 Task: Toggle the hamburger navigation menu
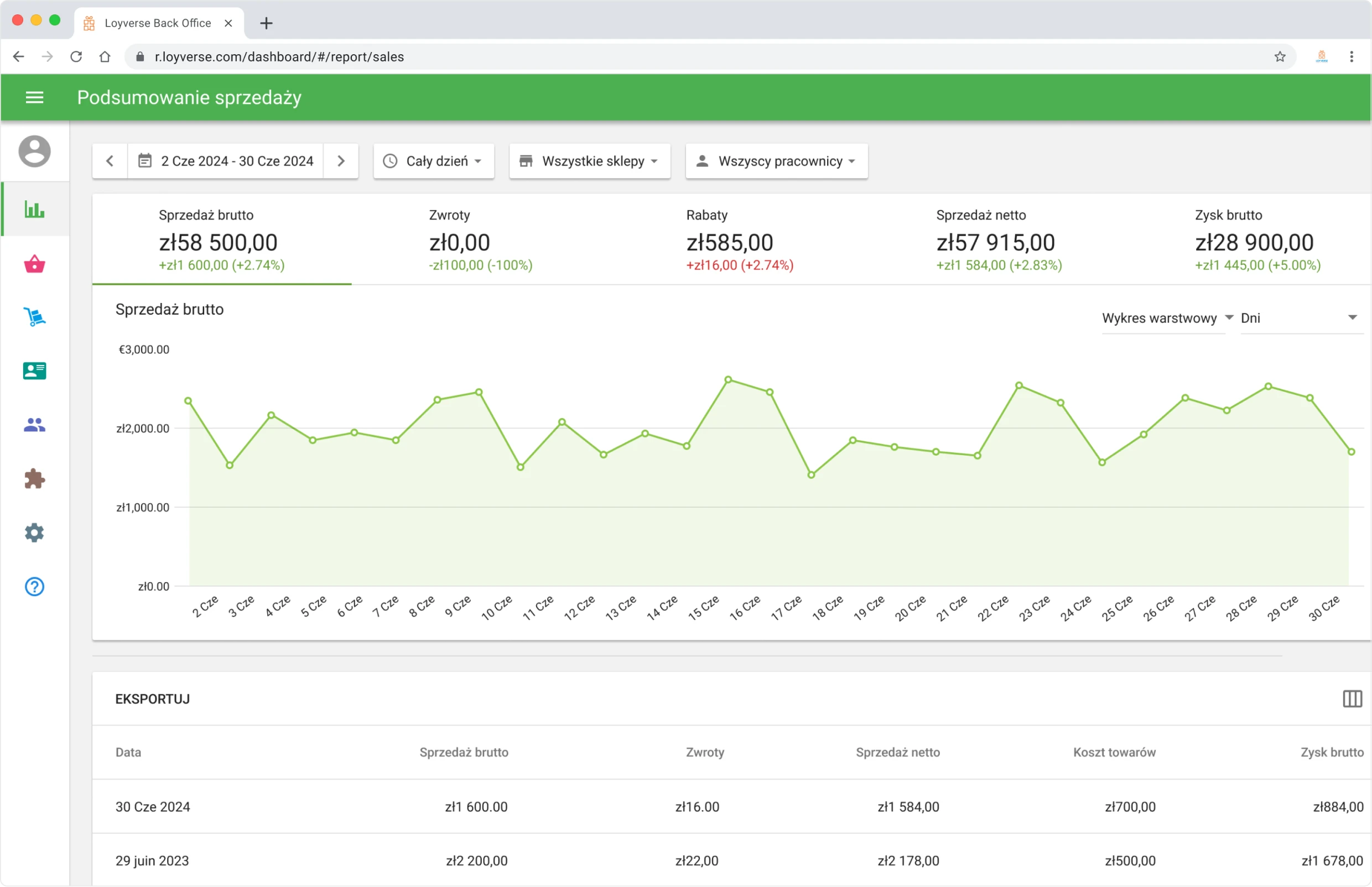pyautogui.click(x=34, y=97)
